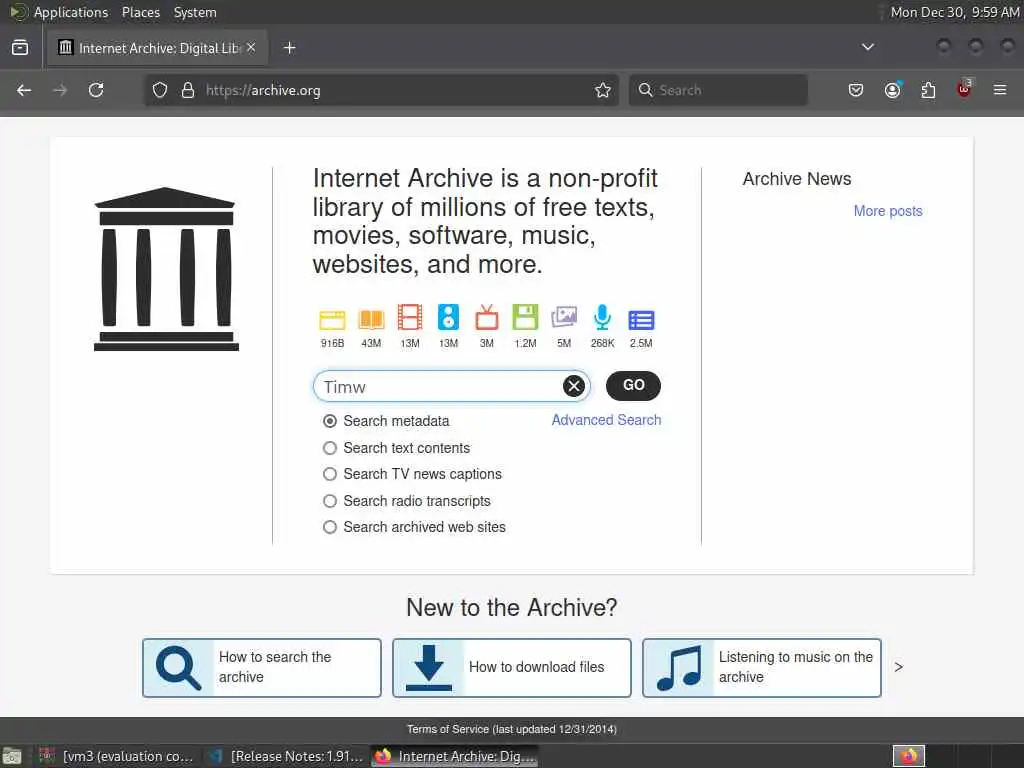1024x768 pixels.
Task: Open the uBlock Origin extension icon
Action: (964, 89)
